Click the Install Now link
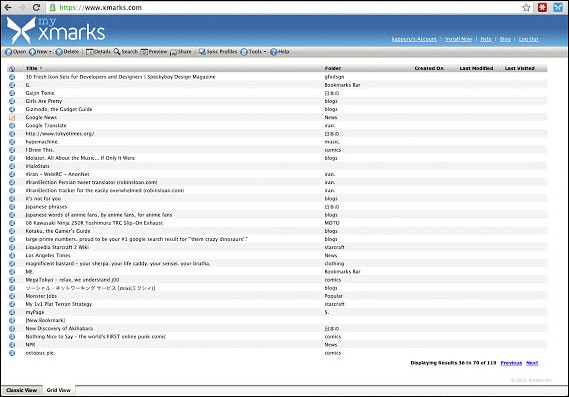 [x=458, y=39]
